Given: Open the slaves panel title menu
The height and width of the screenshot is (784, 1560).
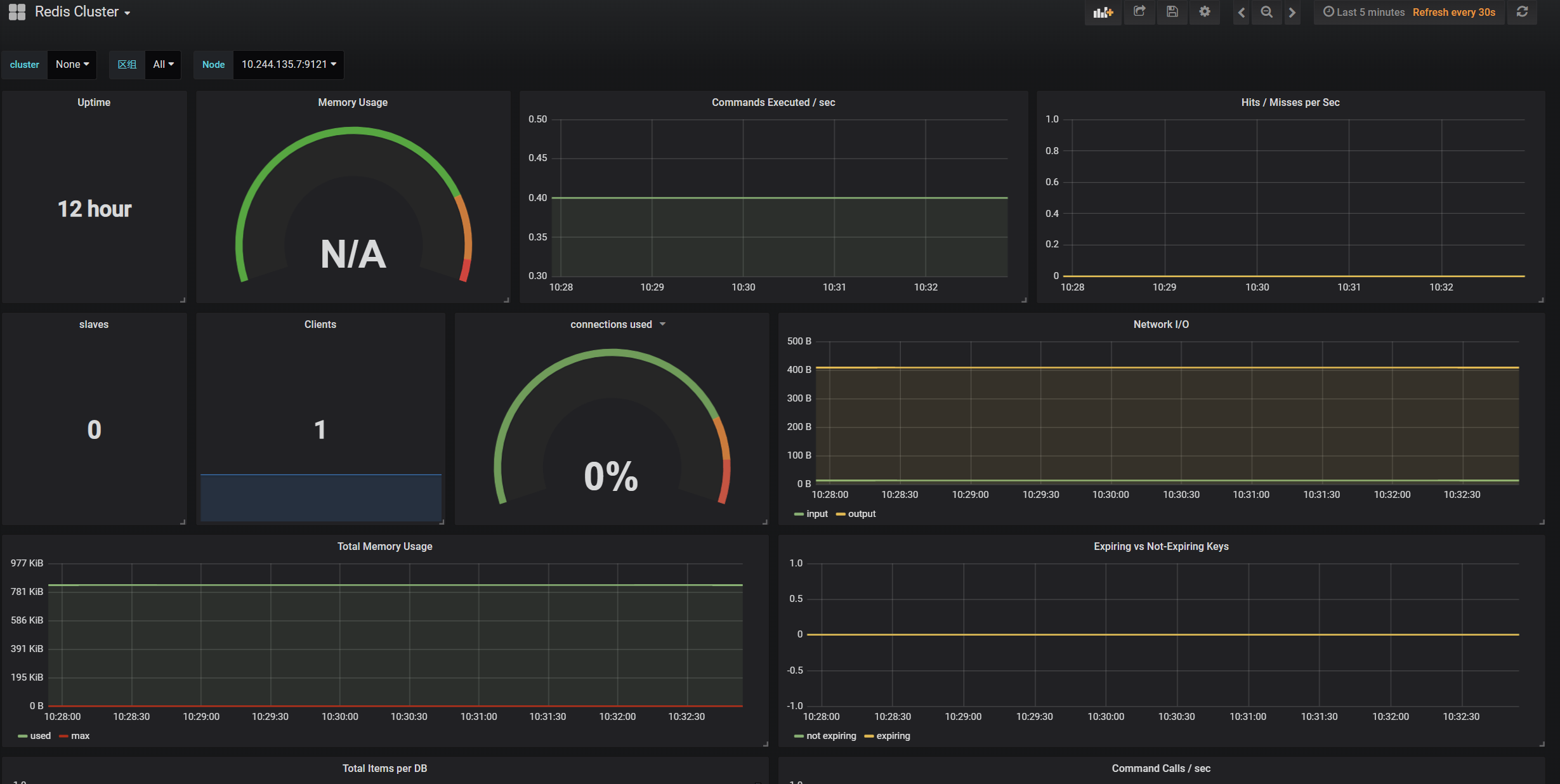Looking at the screenshot, I should click(94, 325).
